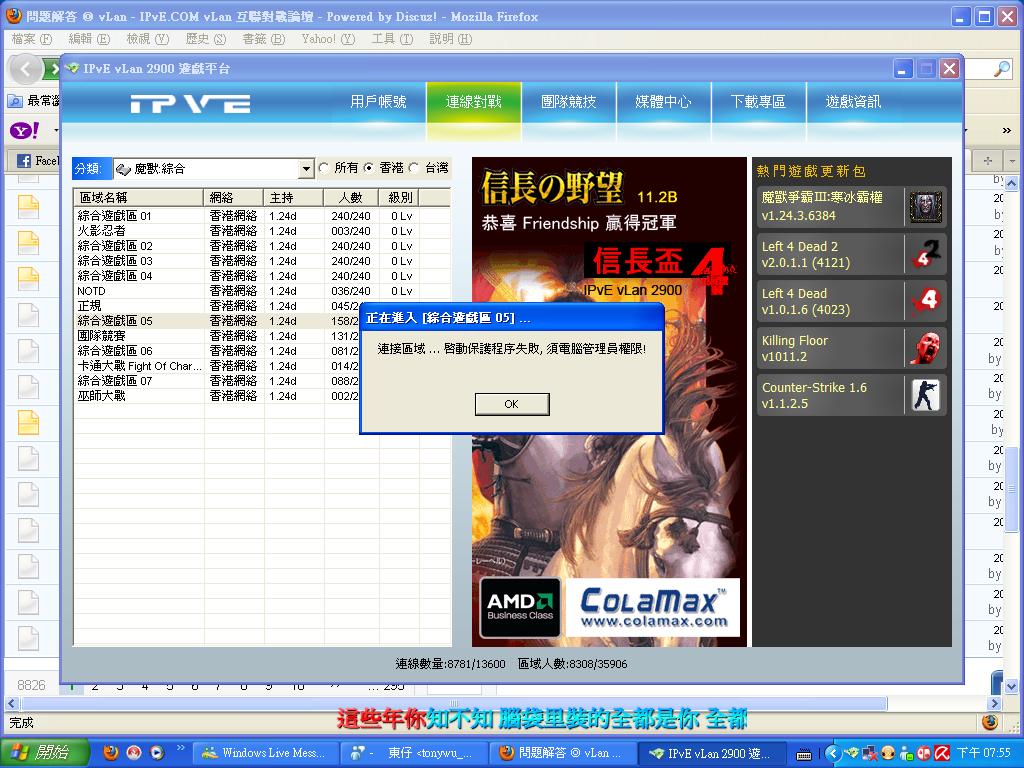
Task: Sort by the 級別 column header
Action: pos(400,197)
